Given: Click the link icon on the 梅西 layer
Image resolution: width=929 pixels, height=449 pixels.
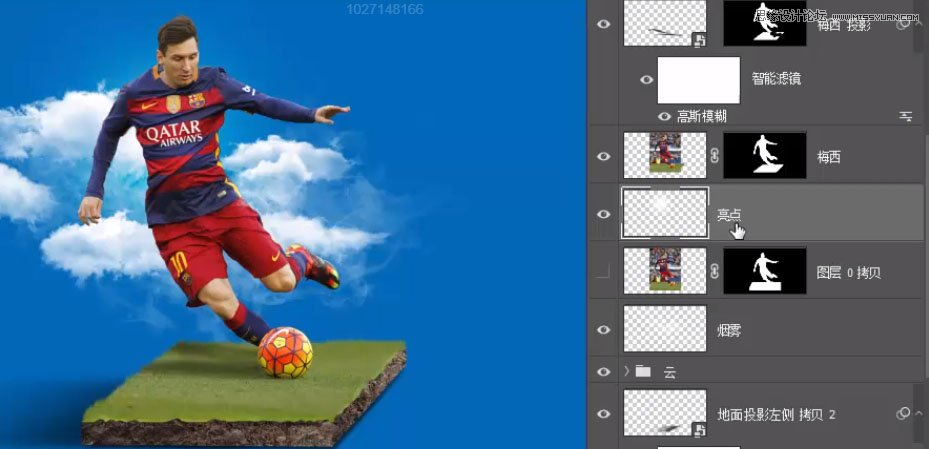Looking at the screenshot, I should click(x=715, y=156).
